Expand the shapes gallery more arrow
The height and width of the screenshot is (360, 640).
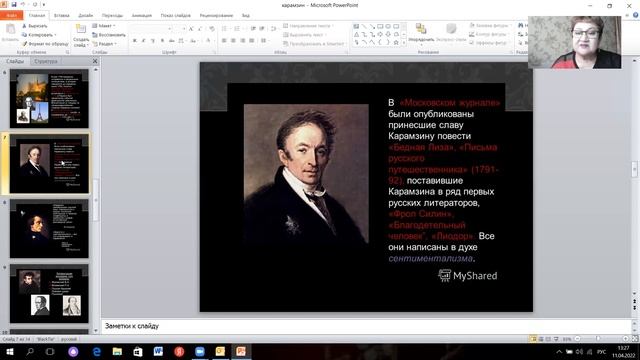coord(404,42)
